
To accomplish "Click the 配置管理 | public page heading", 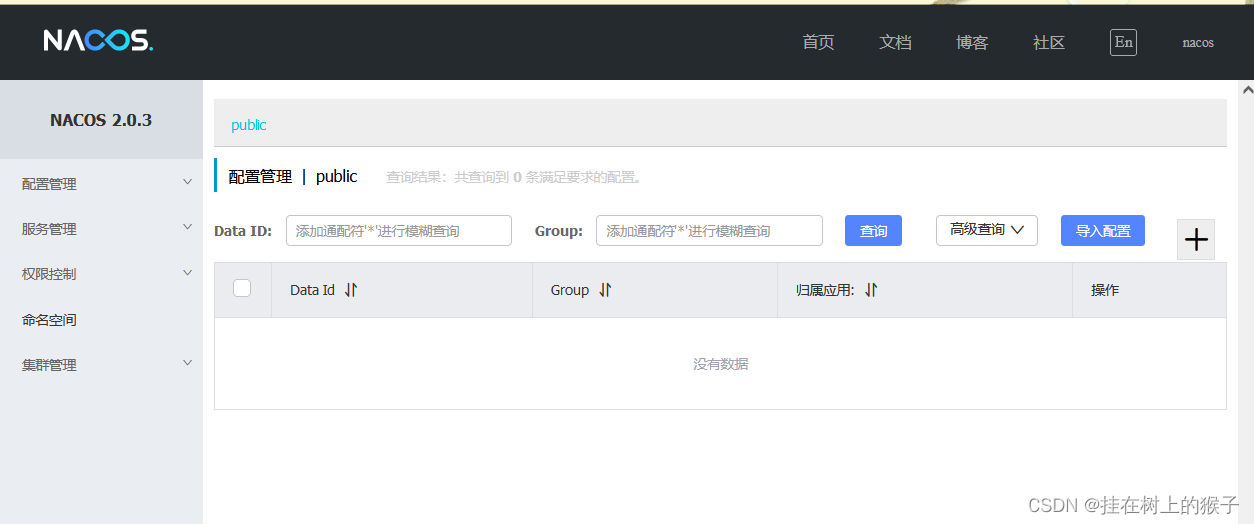I will (293, 176).
